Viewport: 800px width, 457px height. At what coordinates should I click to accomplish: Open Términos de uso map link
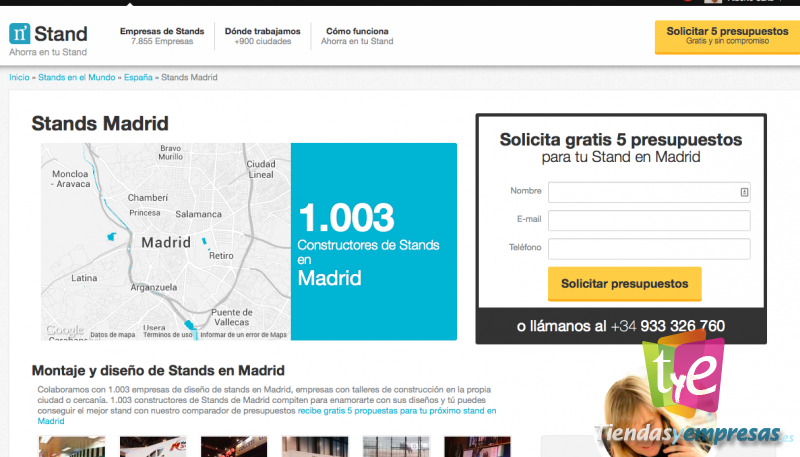167,335
